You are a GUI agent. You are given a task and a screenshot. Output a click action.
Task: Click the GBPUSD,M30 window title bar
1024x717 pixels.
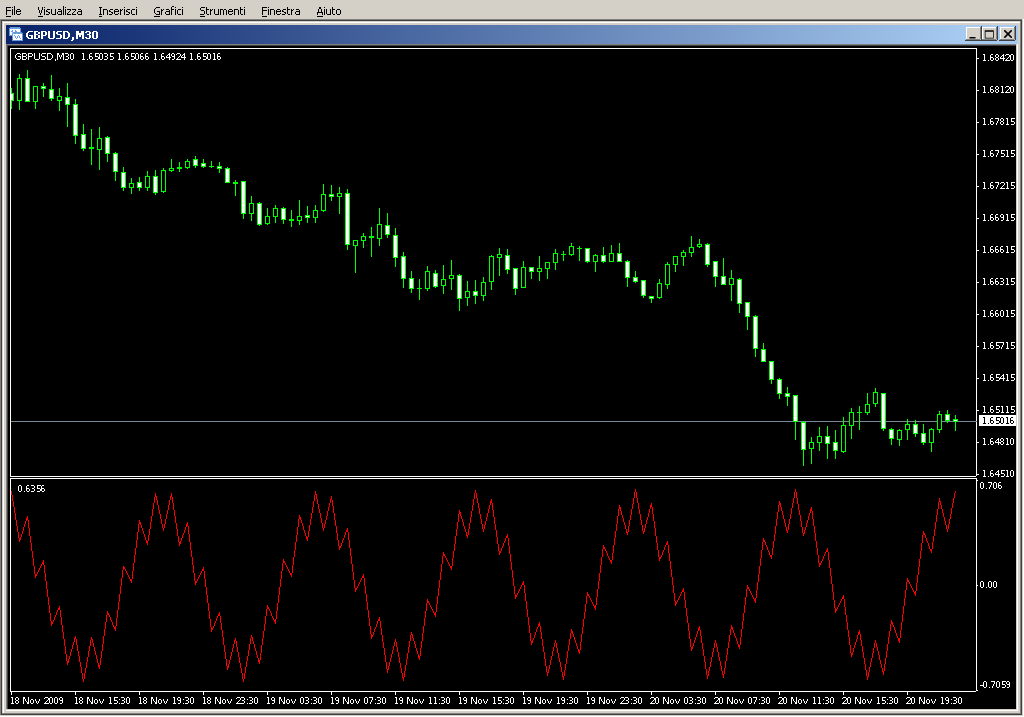tap(500, 34)
